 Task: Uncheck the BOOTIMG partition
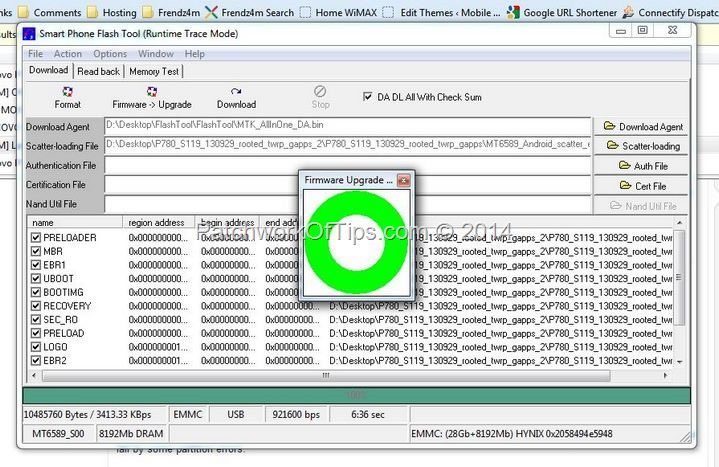point(36,292)
